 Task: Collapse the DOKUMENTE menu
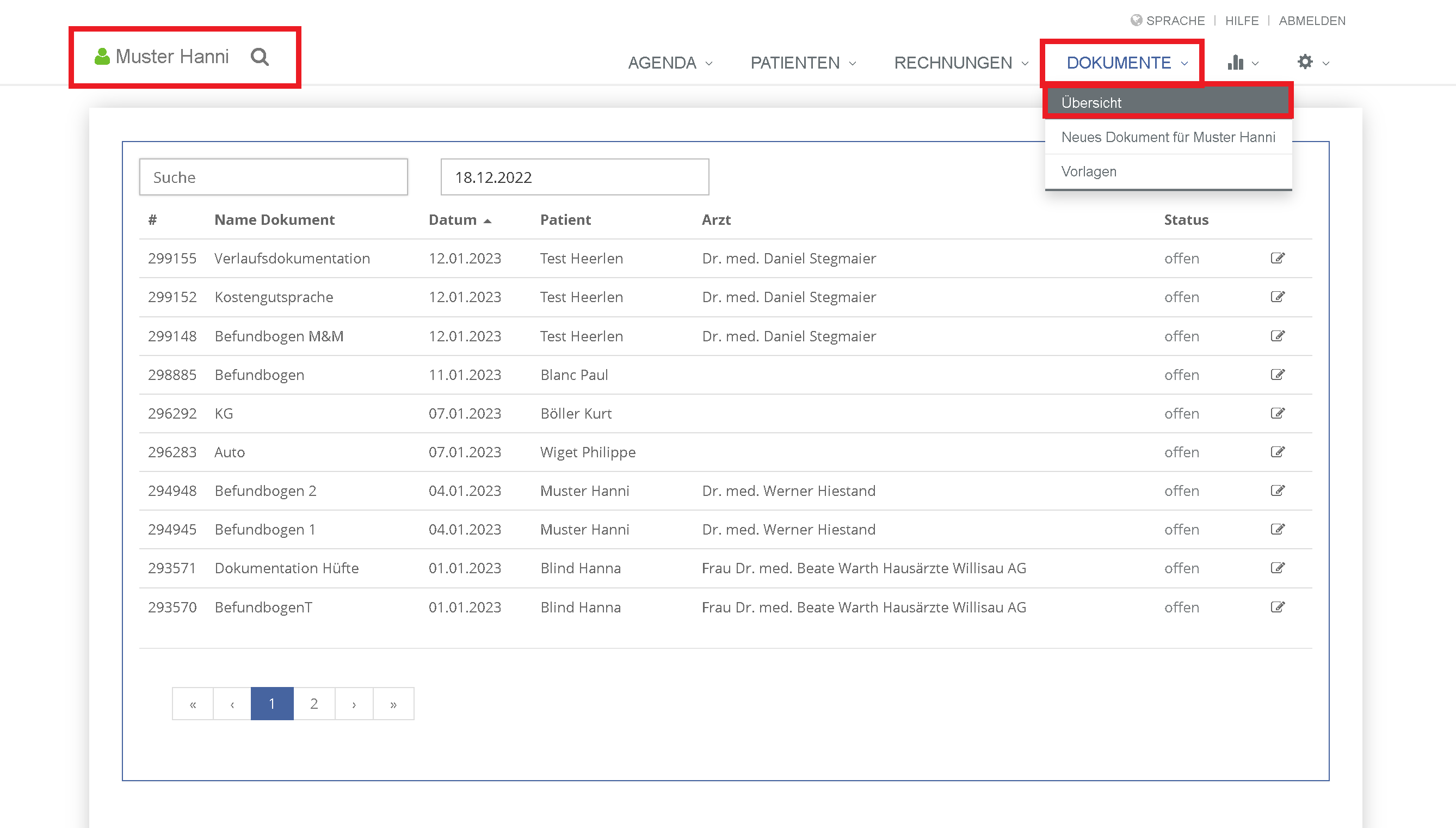coord(1127,63)
